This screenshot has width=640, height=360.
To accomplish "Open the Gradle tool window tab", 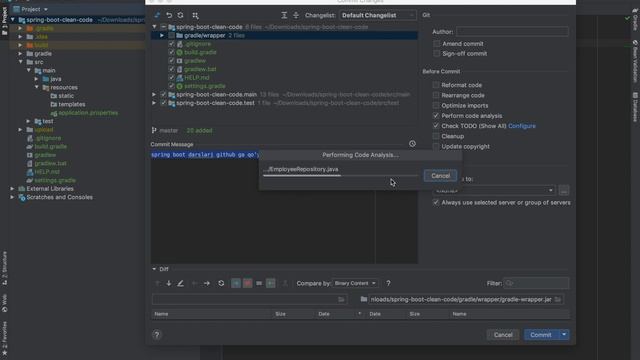I will [x=635, y=21].
